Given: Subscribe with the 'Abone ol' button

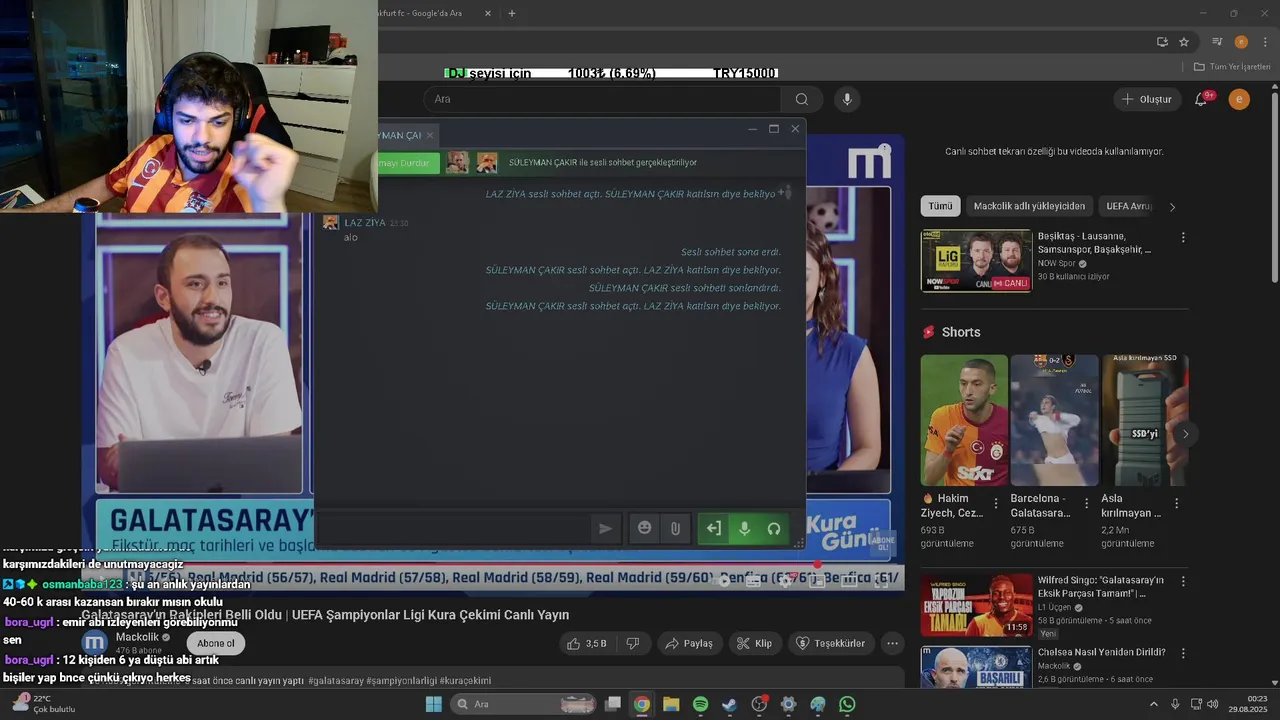Looking at the screenshot, I should [x=216, y=643].
